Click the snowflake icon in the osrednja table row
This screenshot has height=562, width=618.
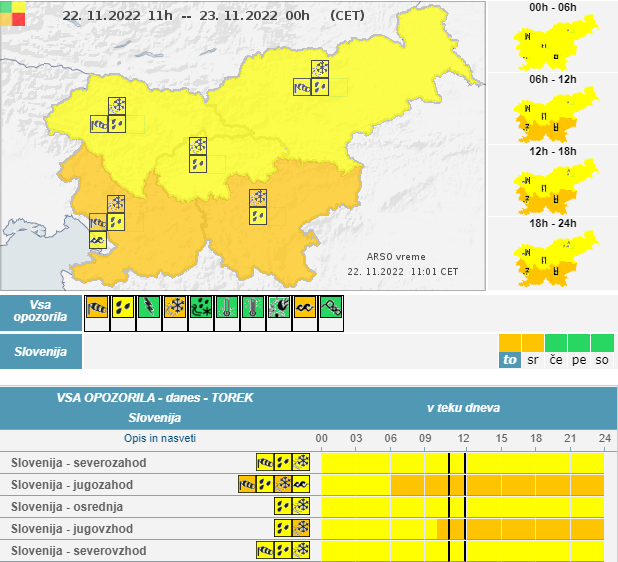point(301,506)
